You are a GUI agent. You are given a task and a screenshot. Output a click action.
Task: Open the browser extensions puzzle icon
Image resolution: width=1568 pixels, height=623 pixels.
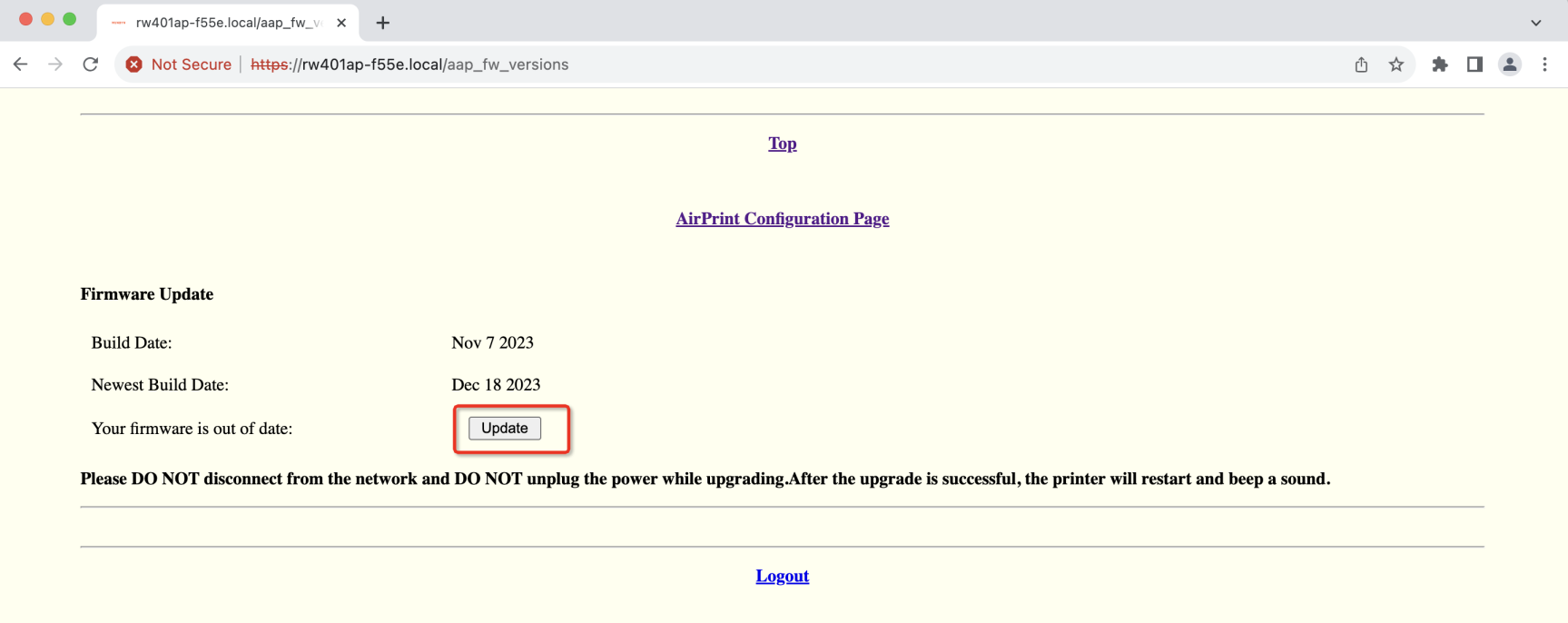[x=1440, y=64]
